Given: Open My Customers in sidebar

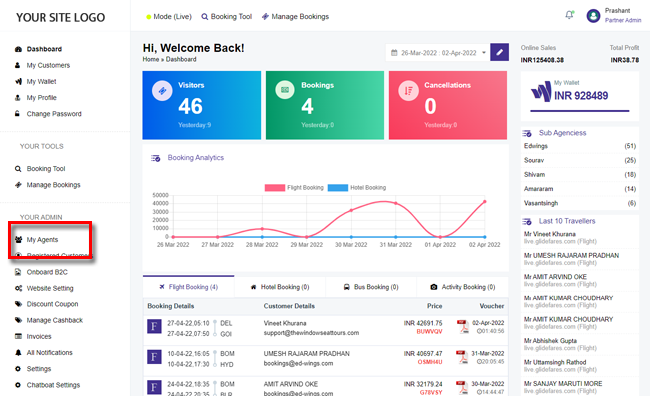Looking at the screenshot, I should coord(48,65).
